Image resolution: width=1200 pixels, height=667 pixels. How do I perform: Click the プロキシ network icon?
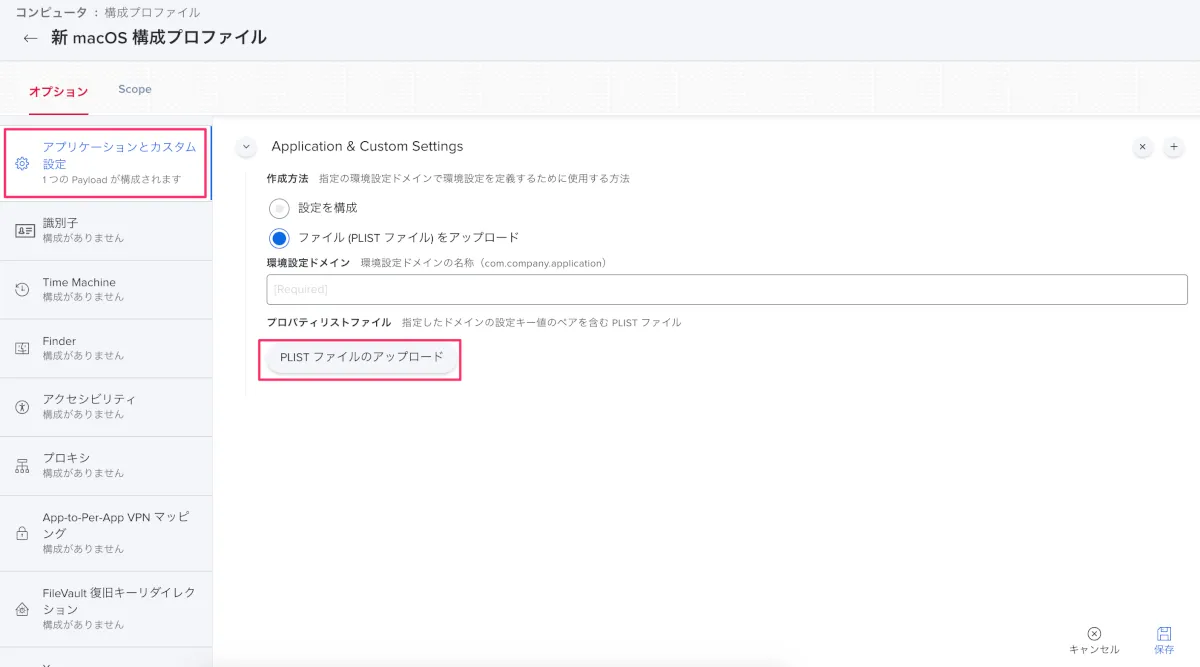tap(23, 465)
